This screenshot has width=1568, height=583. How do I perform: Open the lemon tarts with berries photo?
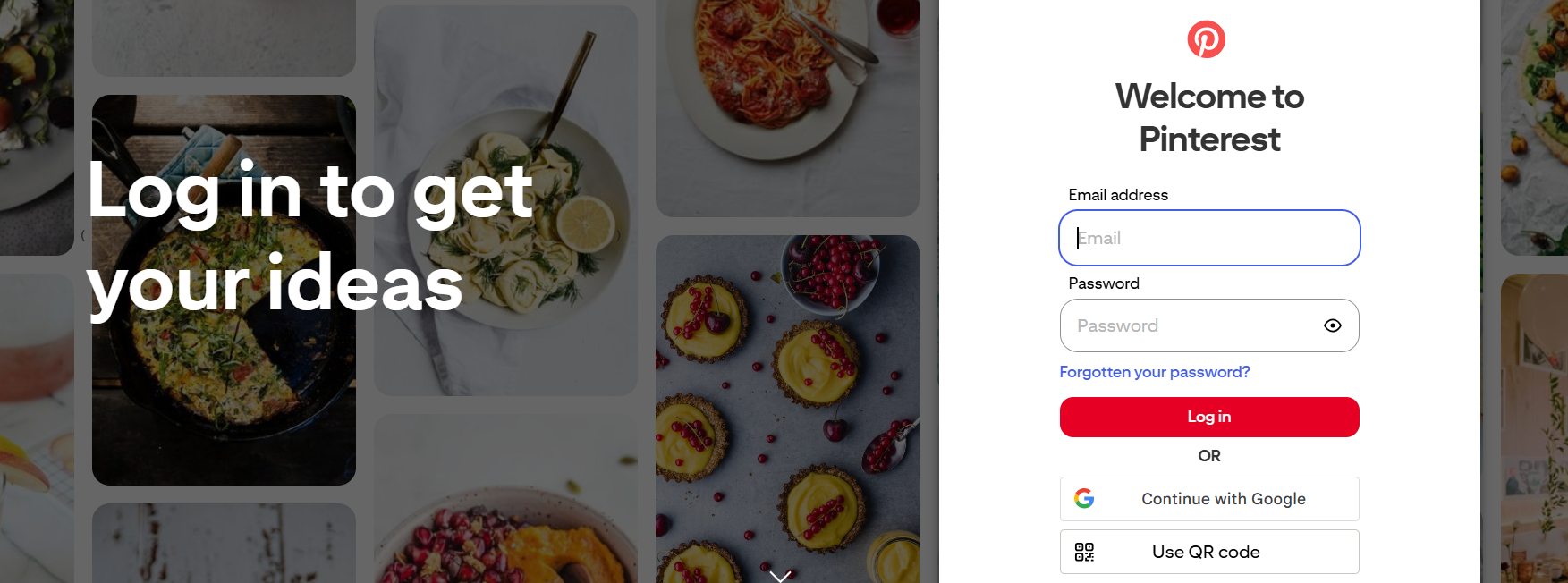click(x=787, y=409)
